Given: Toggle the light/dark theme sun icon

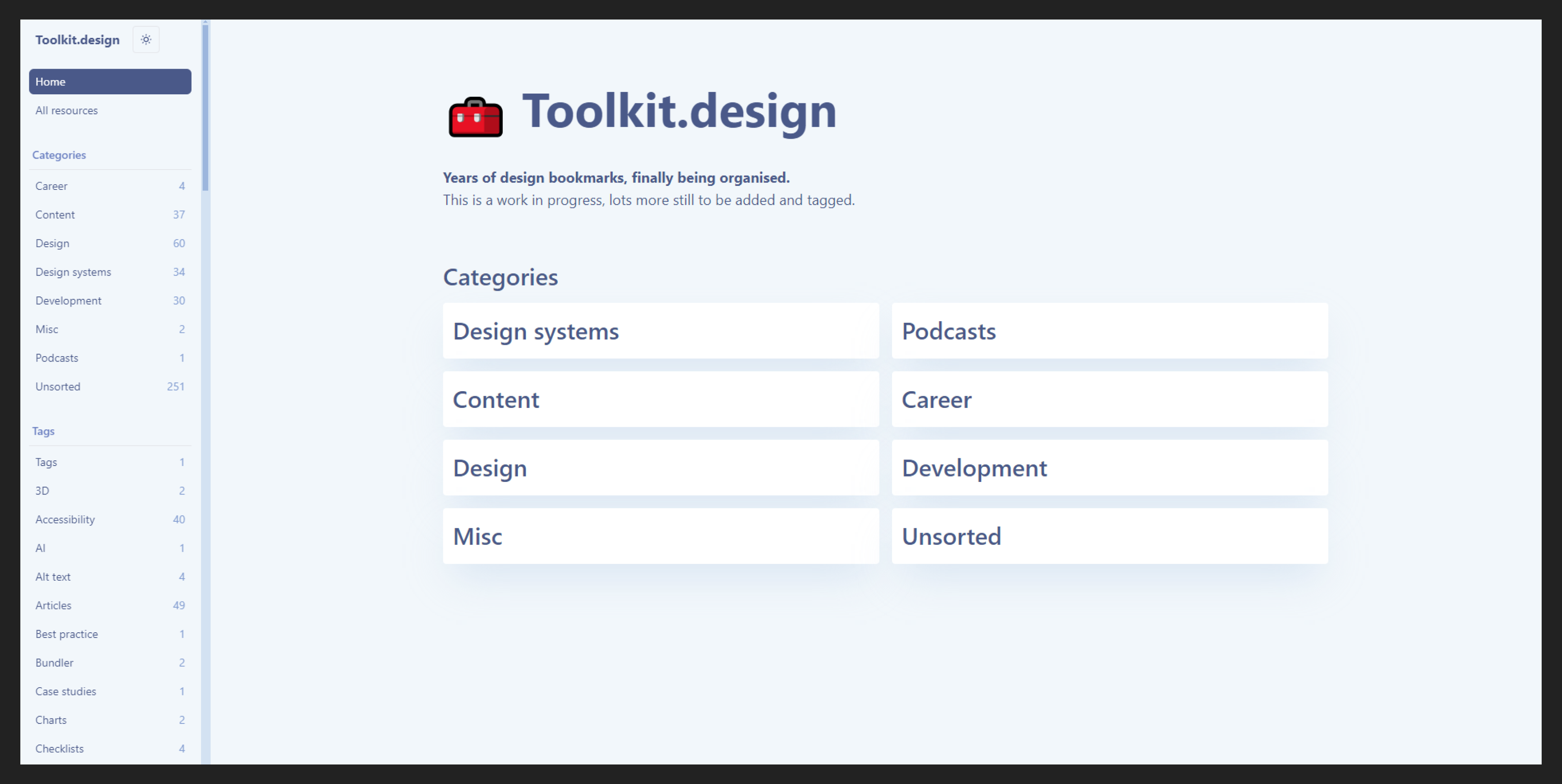Looking at the screenshot, I should pyautogui.click(x=146, y=39).
